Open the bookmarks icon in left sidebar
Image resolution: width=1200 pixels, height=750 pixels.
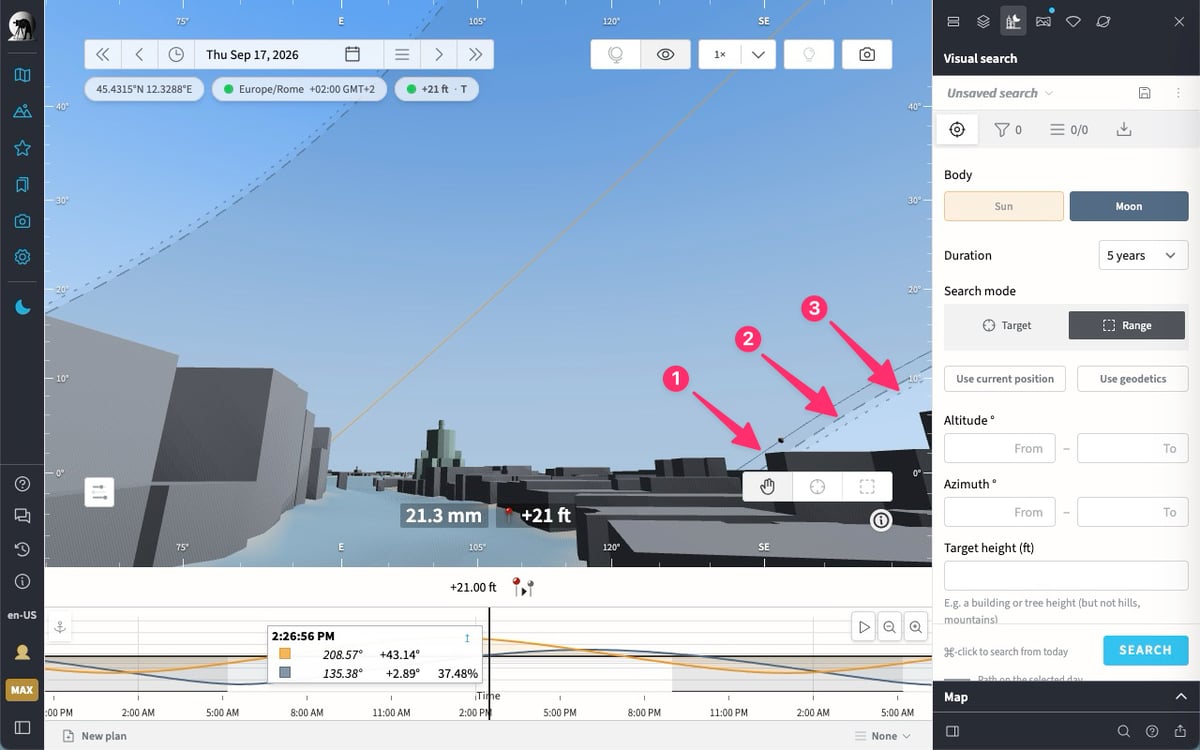pyautogui.click(x=22, y=184)
